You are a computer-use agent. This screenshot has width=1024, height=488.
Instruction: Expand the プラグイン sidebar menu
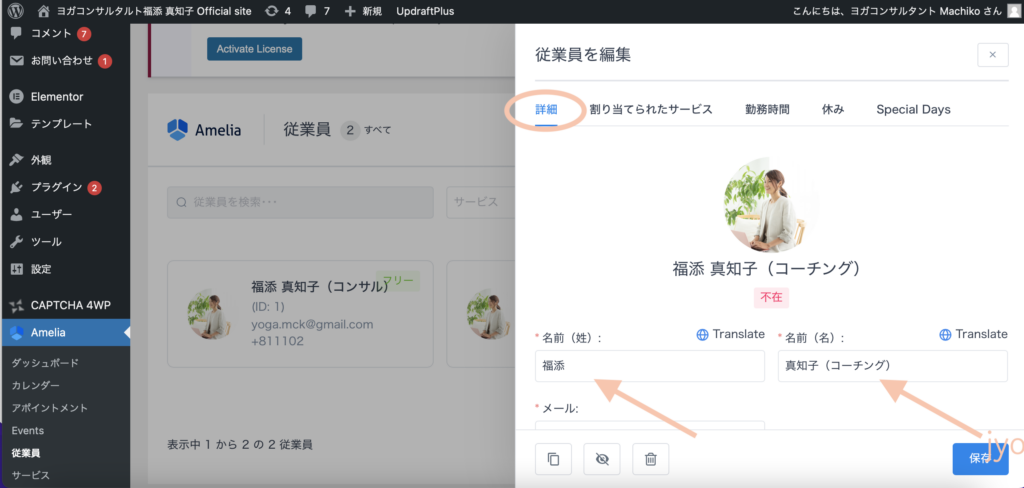tap(56, 187)
